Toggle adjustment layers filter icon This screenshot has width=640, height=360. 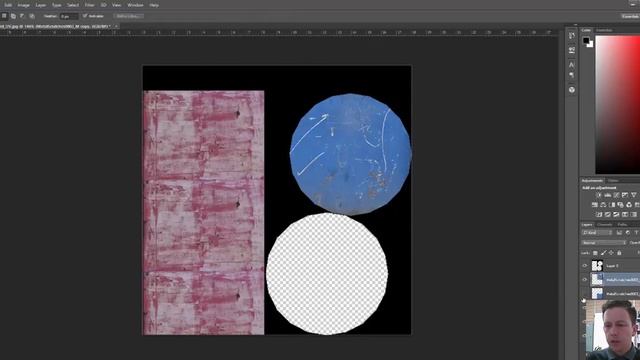pyautogui.click(x=628, y=233)
